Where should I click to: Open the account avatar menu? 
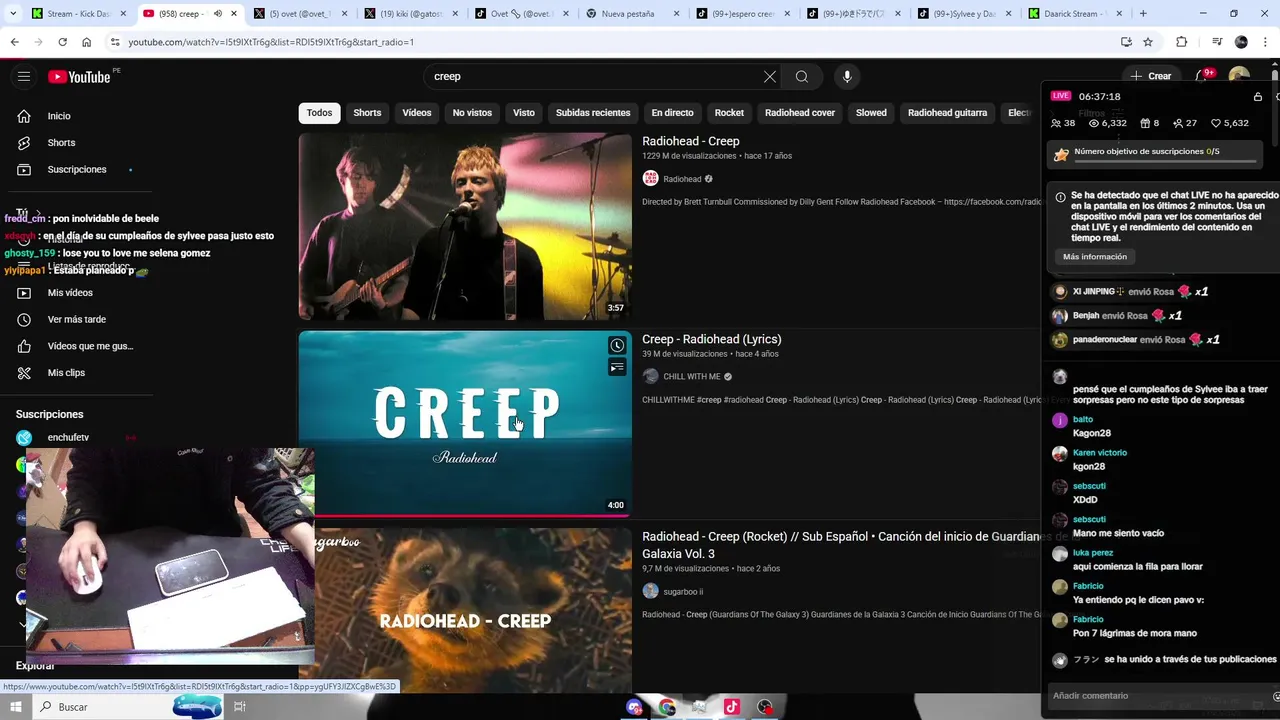[x=1239, y=76]
